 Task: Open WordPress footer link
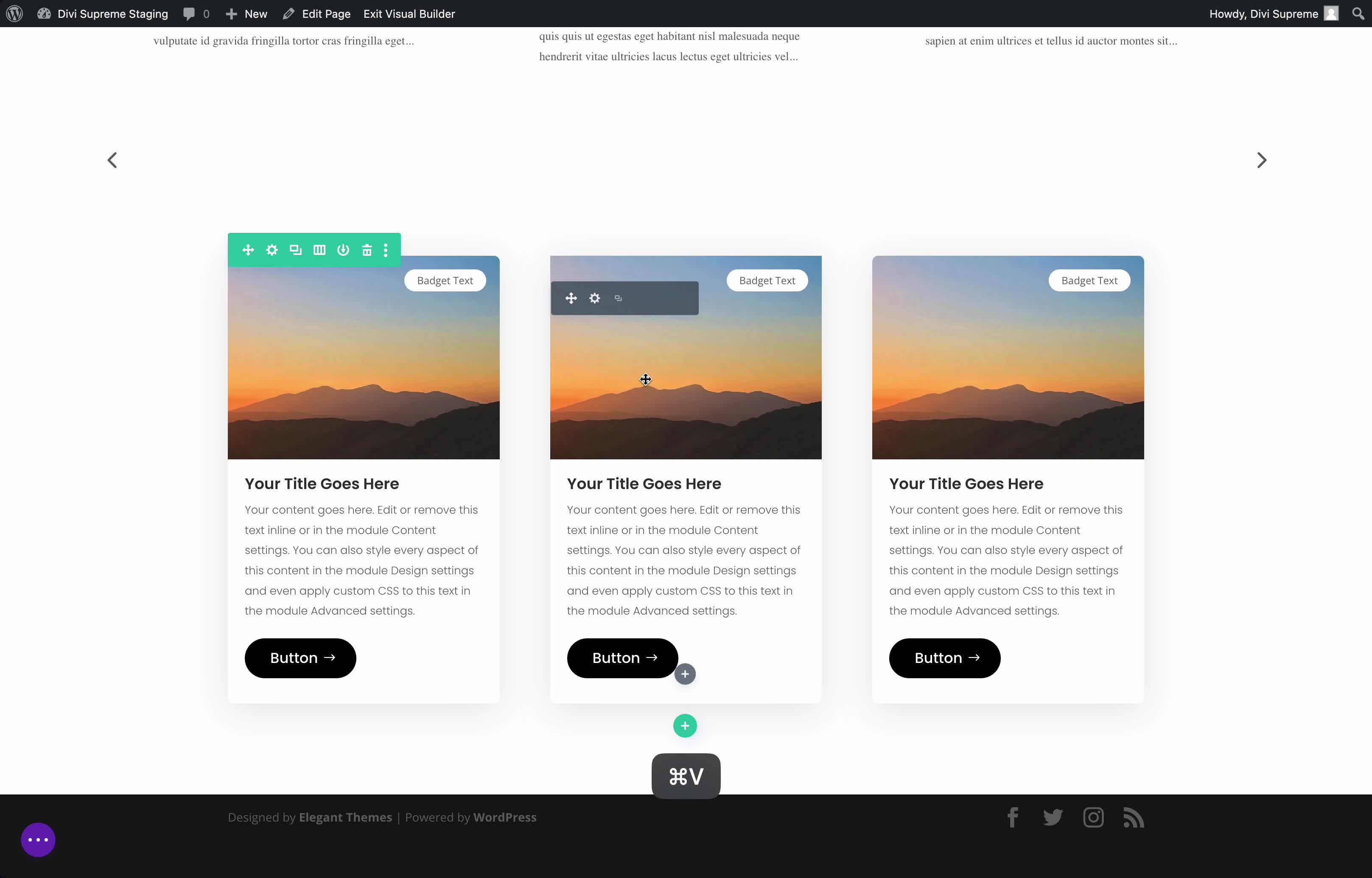pyautogui.click(x=505, y=817)
